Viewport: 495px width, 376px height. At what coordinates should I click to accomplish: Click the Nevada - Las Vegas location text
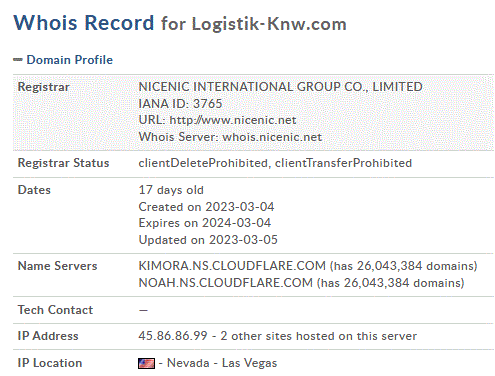222,363
